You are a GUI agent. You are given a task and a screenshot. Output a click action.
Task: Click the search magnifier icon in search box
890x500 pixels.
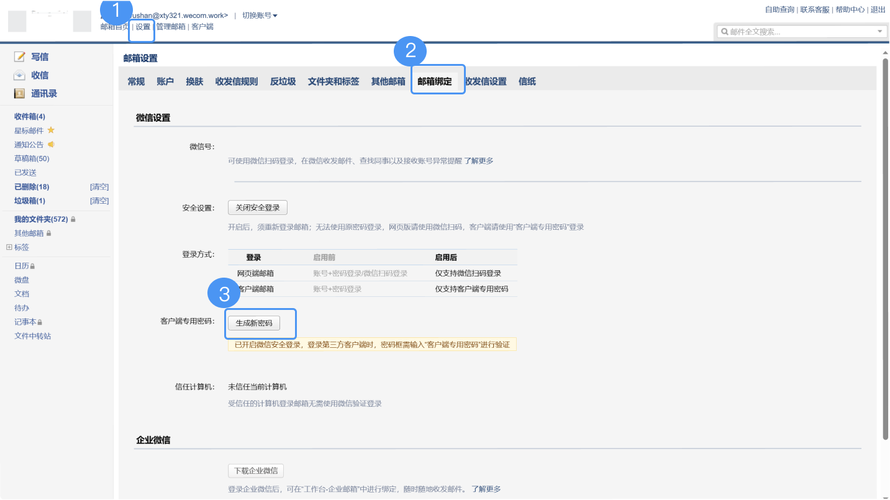[x=725, y=32]
